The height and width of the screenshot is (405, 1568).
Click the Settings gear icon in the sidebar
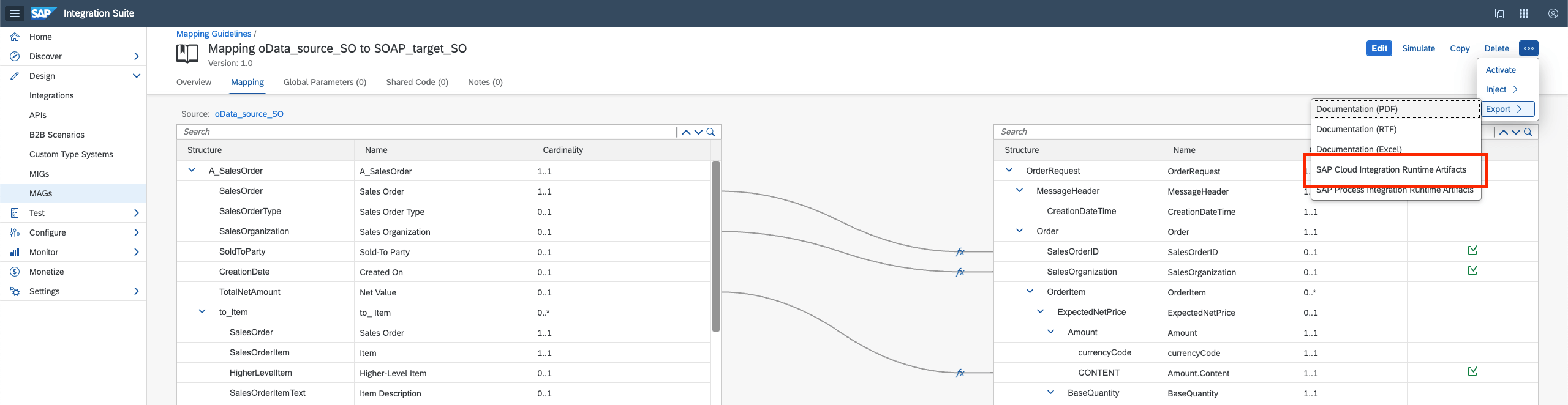pyautogui.click(x=15, y=291)
